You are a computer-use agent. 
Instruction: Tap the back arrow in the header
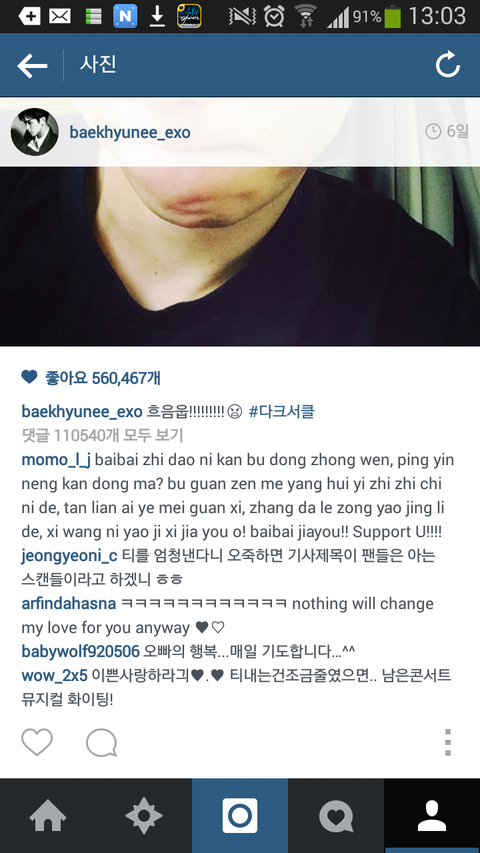(x=32, y=66)
